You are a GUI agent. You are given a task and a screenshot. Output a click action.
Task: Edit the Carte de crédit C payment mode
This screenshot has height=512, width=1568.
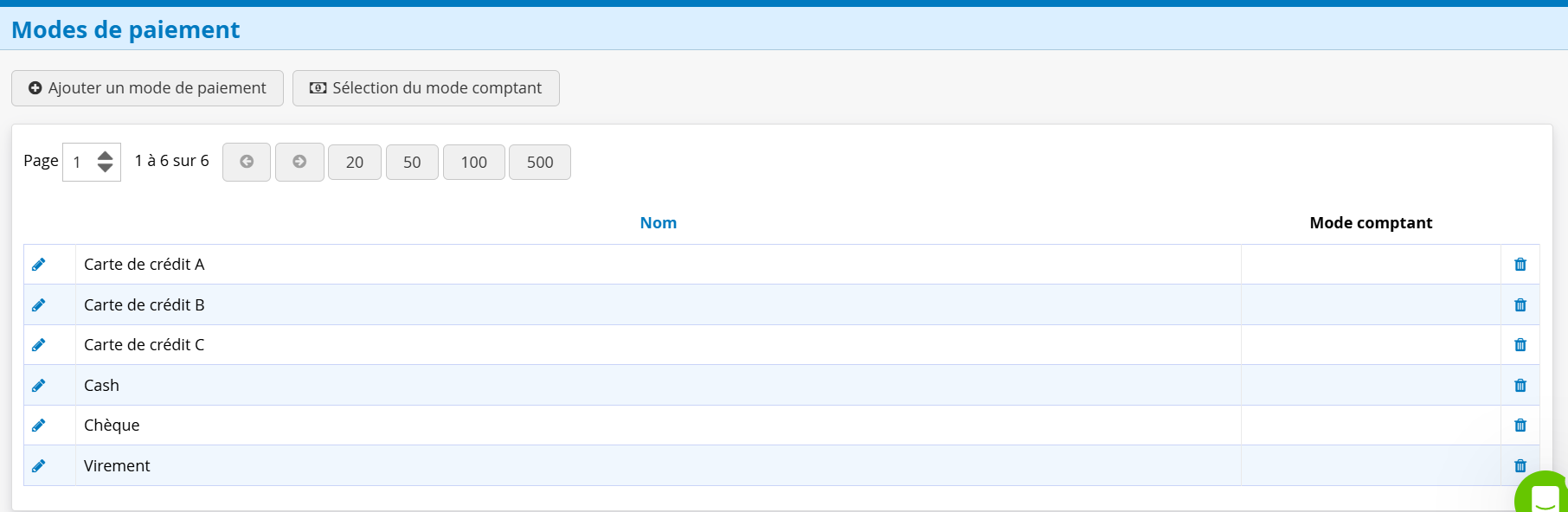[x=39, y=345]
